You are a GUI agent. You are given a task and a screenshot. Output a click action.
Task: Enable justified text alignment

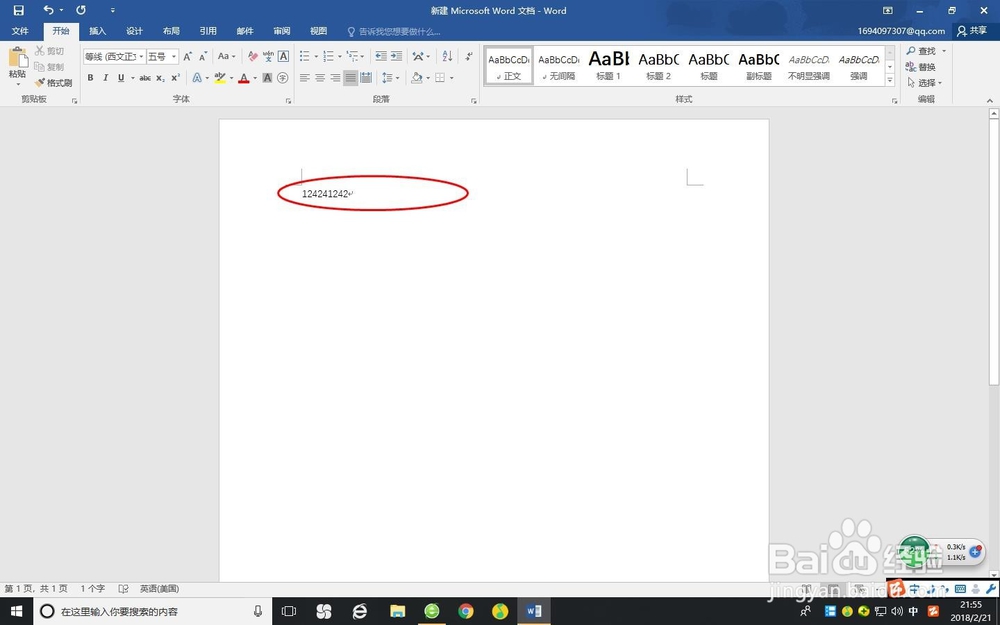coord(351,78)
